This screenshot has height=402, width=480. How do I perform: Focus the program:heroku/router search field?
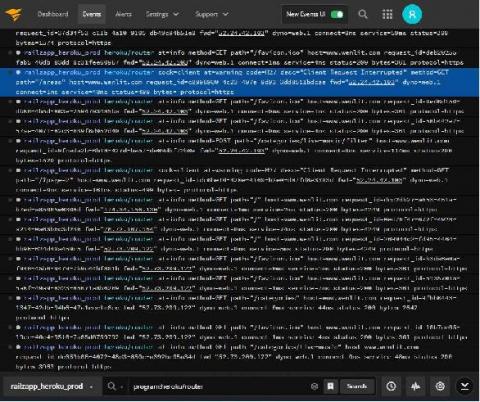tap(220, 387)
